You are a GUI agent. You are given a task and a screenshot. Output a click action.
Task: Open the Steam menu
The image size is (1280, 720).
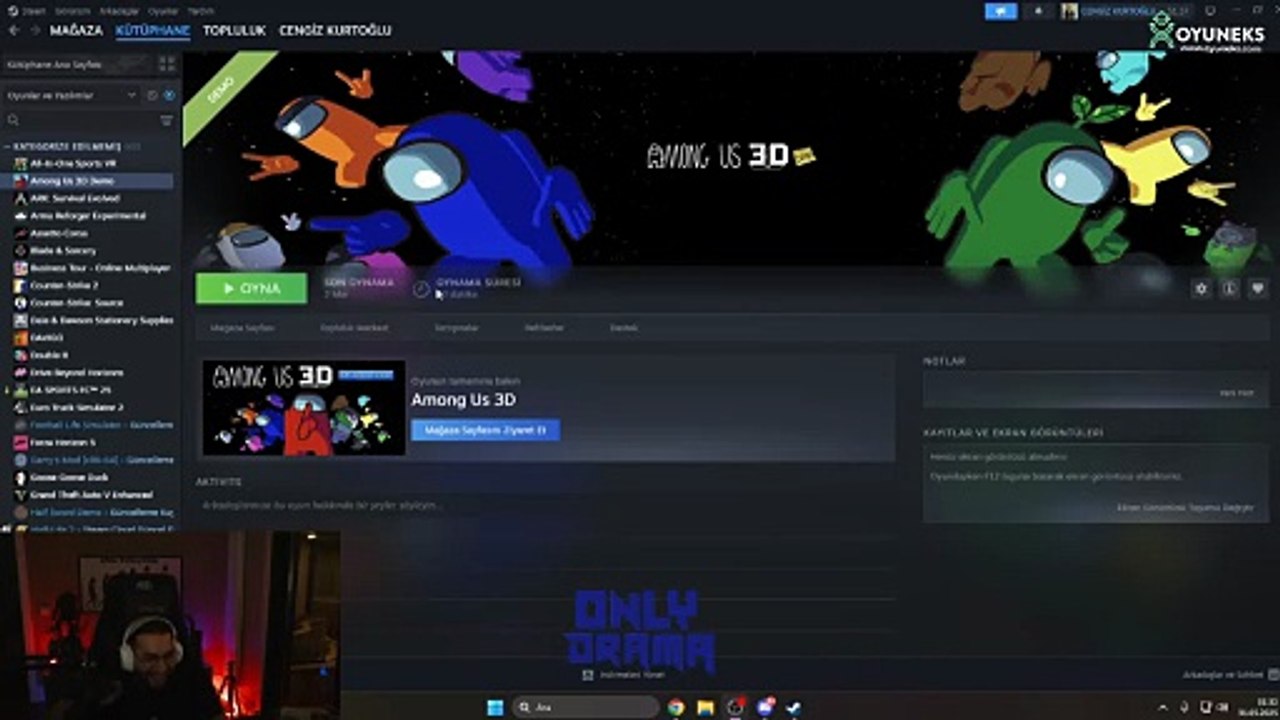[34, 11]
